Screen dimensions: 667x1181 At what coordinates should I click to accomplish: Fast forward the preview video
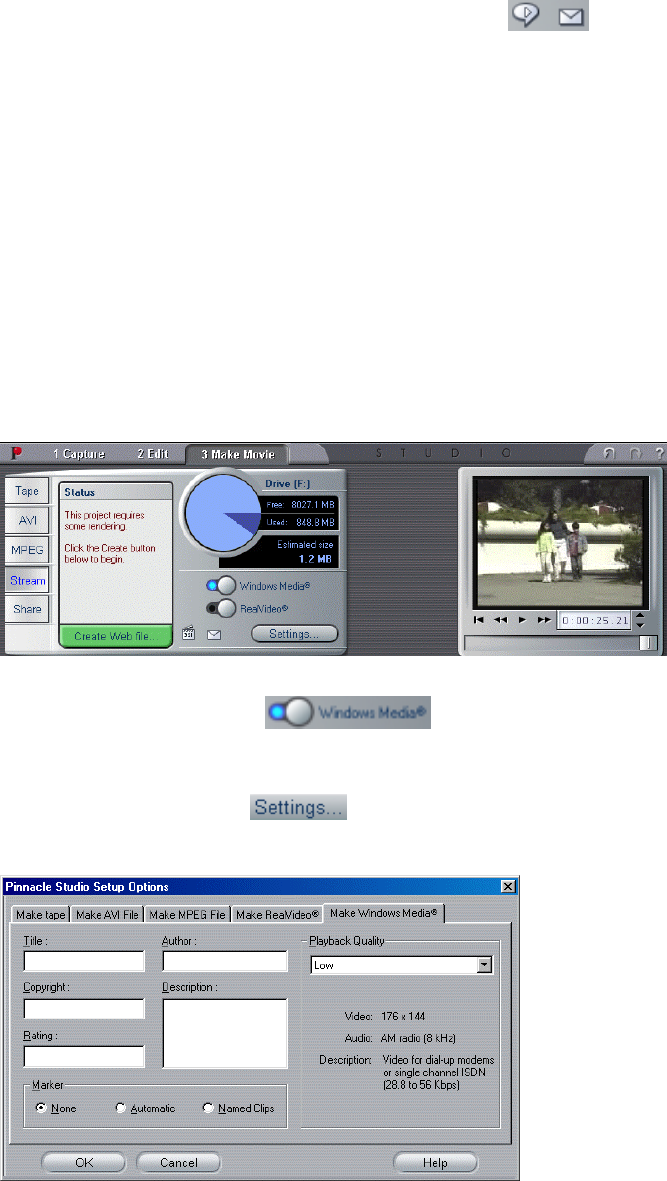point(544,620)
